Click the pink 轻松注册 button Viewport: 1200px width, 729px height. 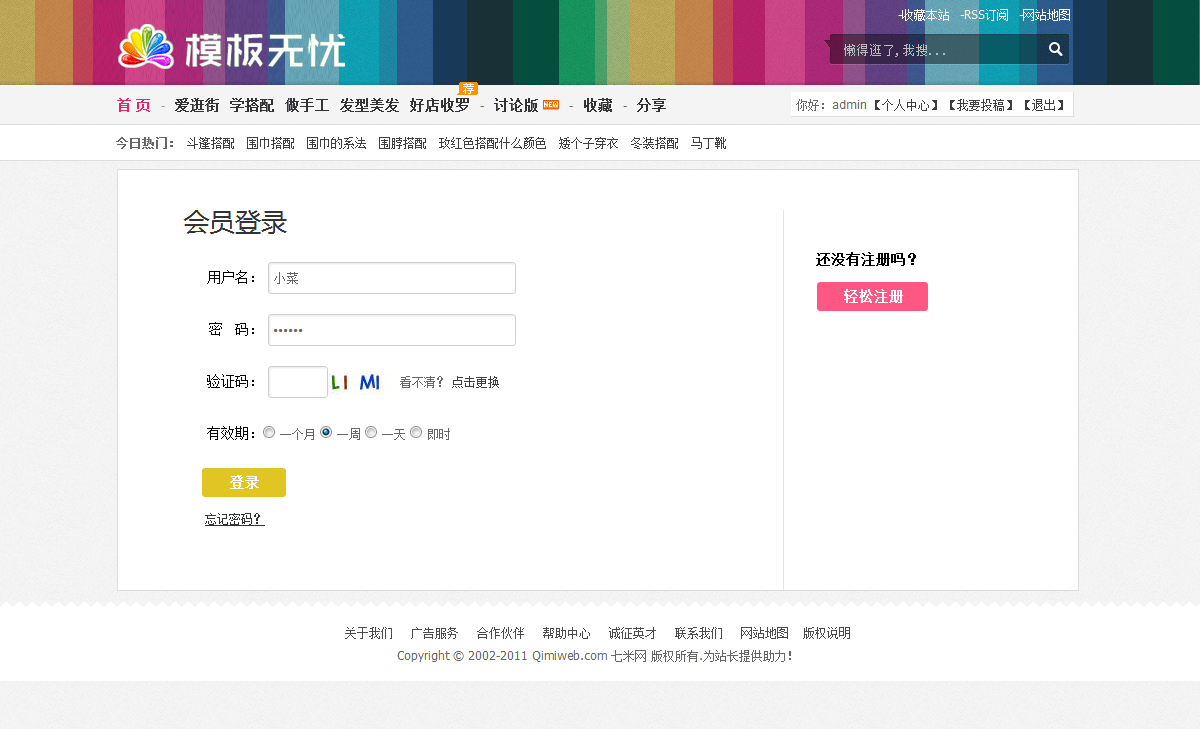(872, 297)
